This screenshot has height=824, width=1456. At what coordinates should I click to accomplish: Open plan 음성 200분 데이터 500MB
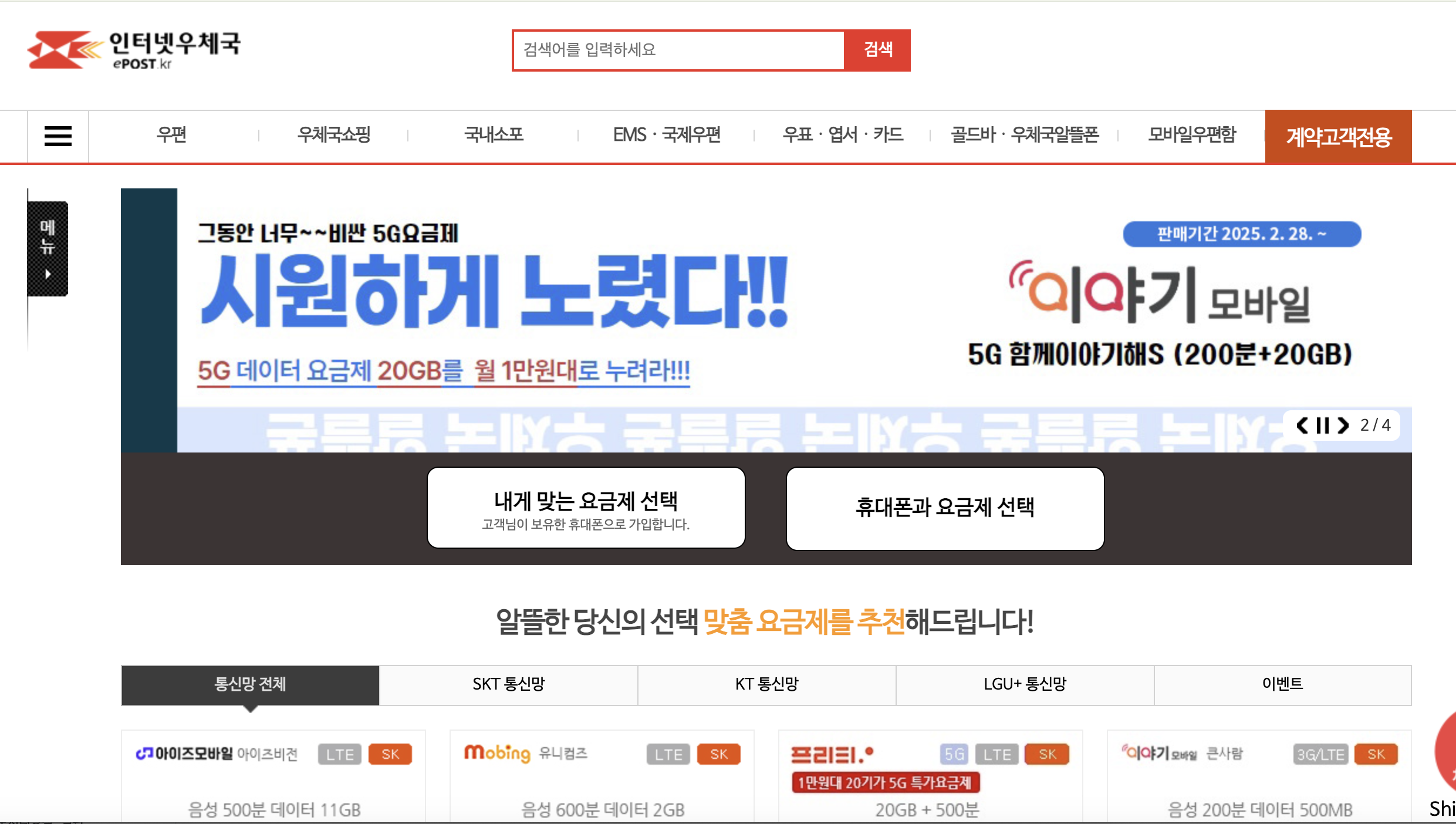tap(1260, 811)
